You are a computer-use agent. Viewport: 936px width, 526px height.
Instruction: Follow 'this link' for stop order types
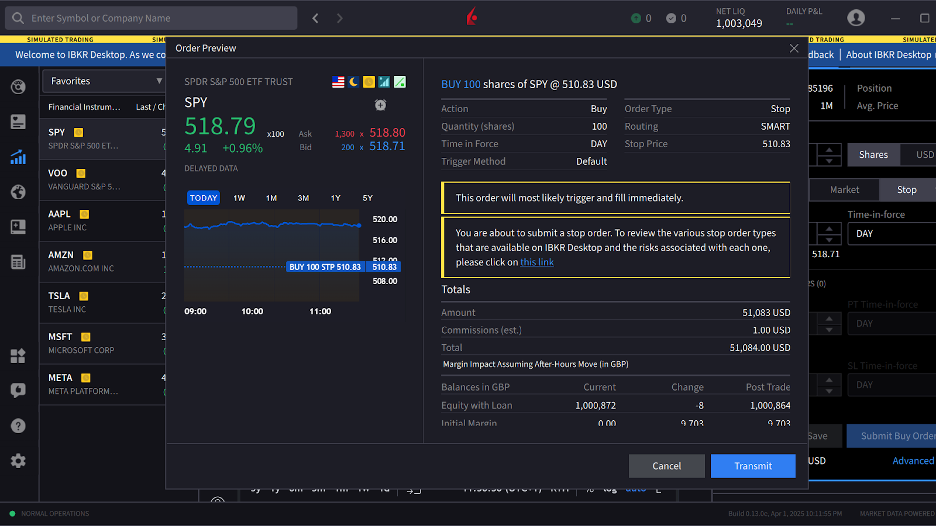coord(537,262)
